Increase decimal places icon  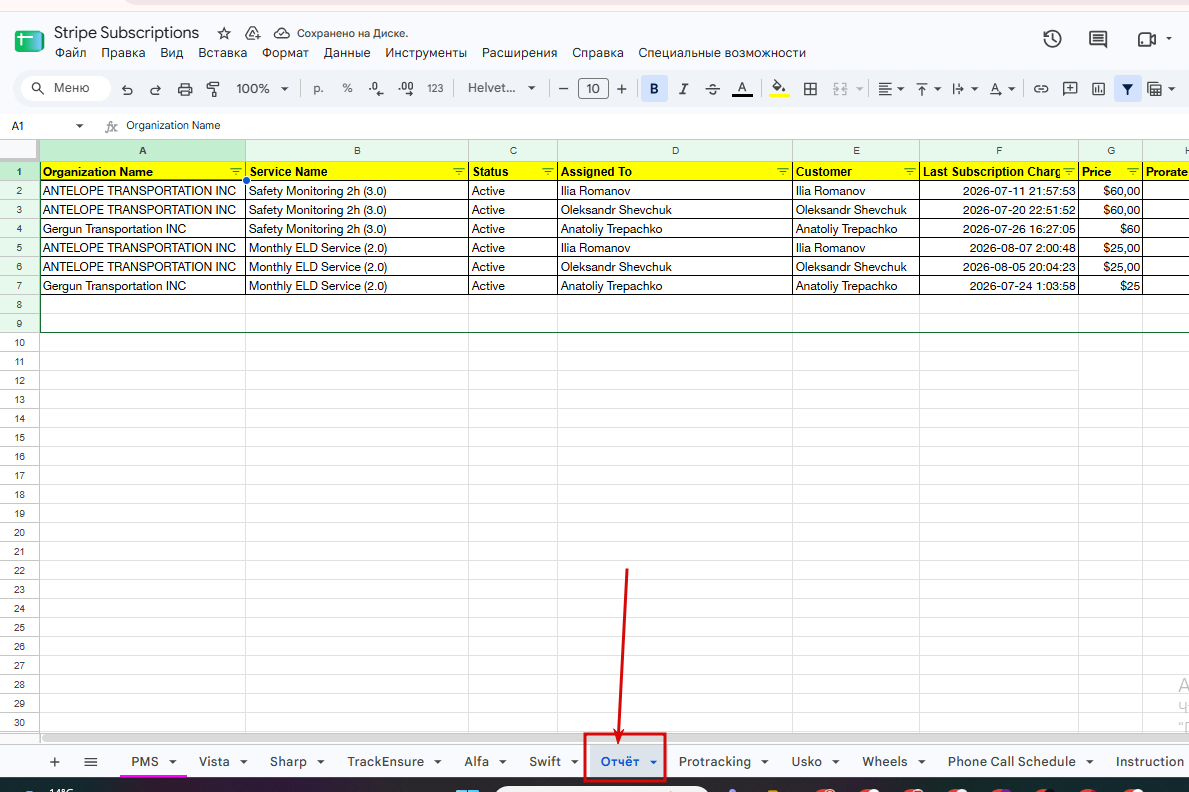(406, 89)
